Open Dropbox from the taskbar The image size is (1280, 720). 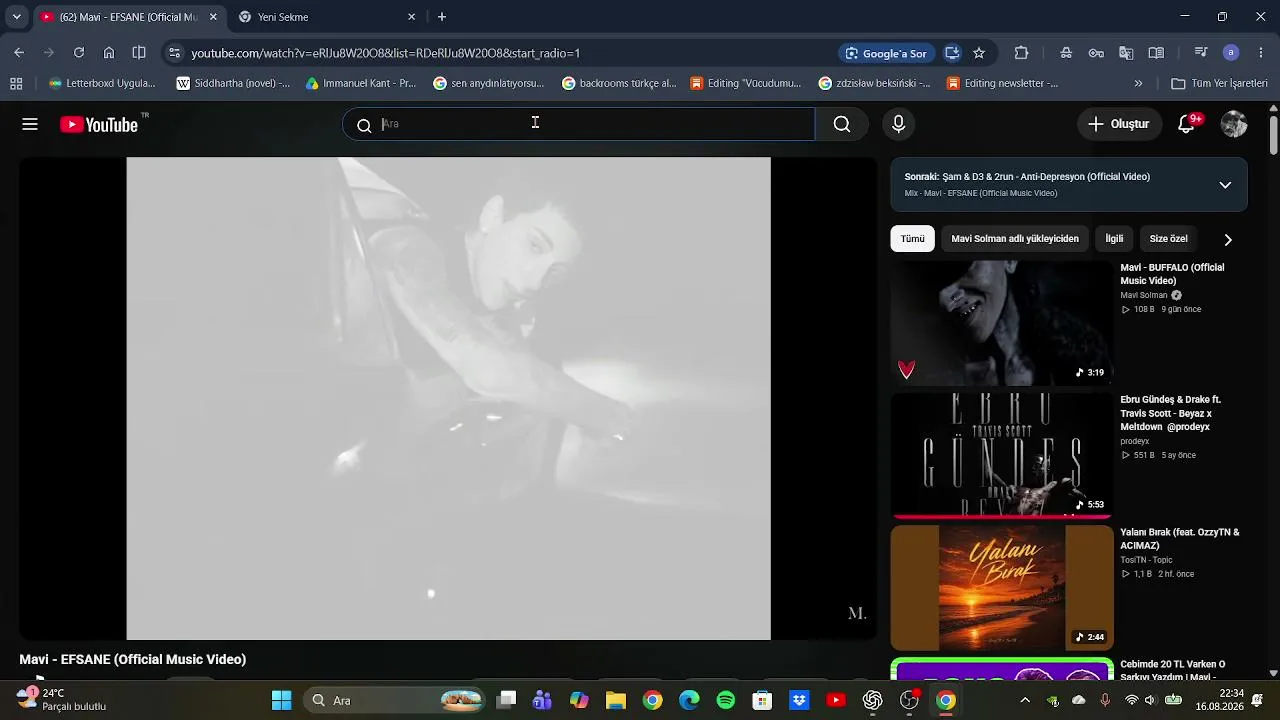tap(799, 700)
